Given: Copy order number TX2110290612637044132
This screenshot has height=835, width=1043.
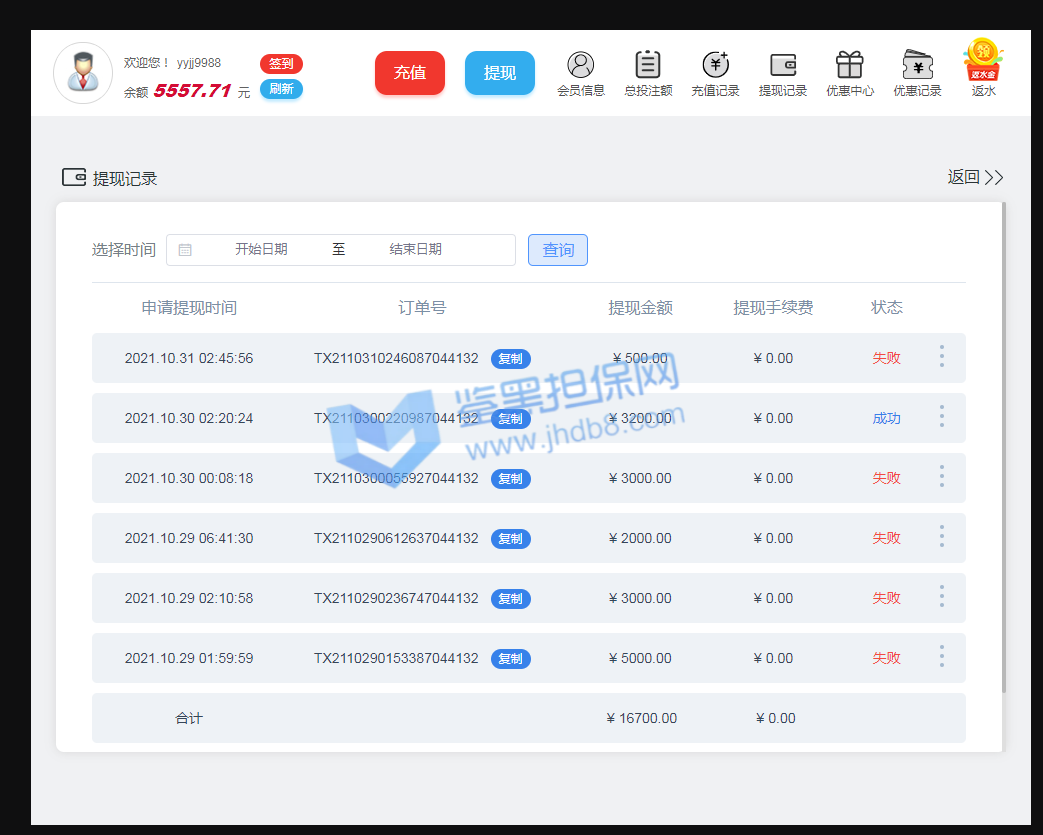Looking at the screenshot, I should 510,539.
